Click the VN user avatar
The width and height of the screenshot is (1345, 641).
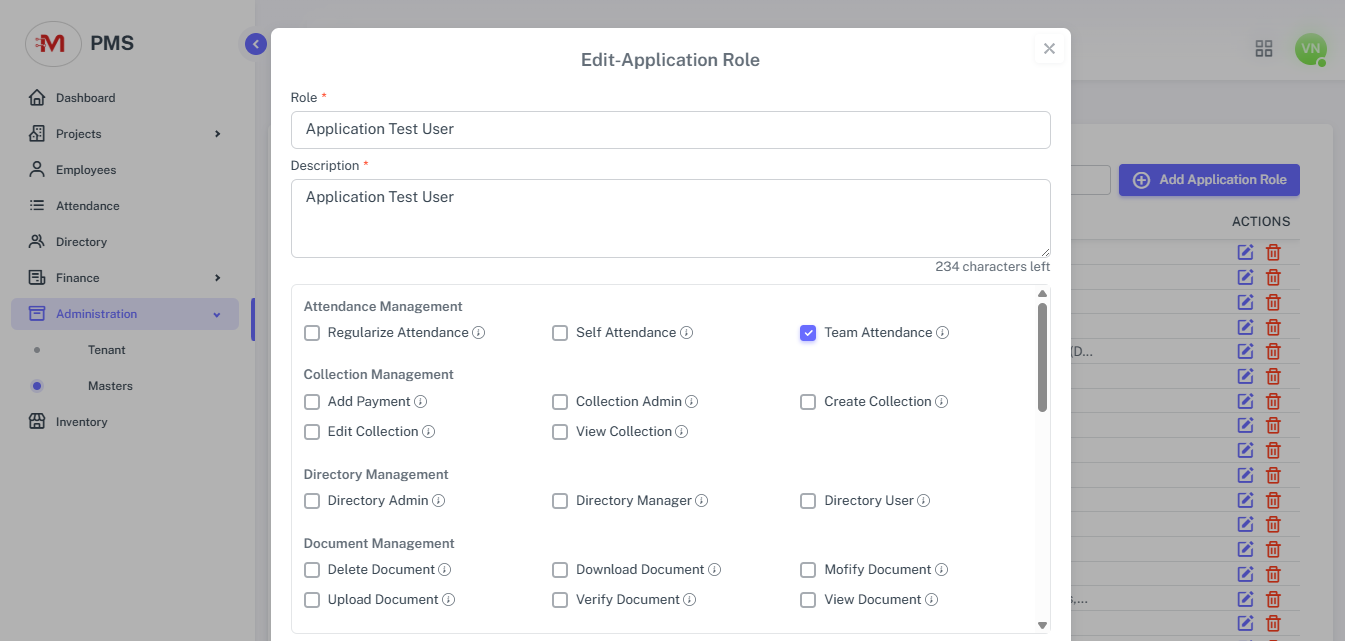[1310, 49]
